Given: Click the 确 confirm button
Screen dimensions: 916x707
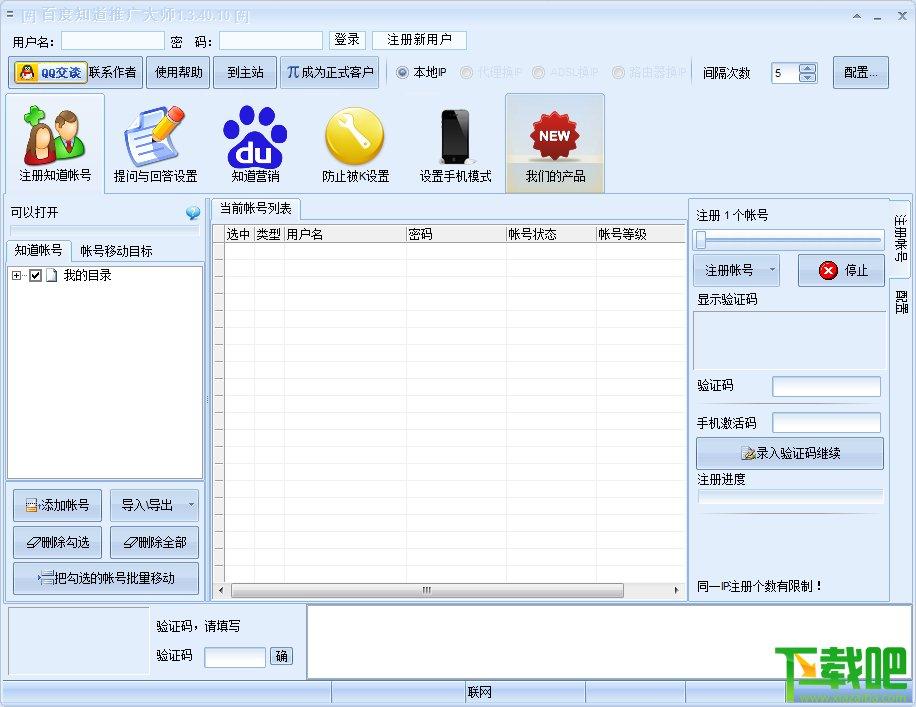Looking at the screenshot, I should coord(282,656).
